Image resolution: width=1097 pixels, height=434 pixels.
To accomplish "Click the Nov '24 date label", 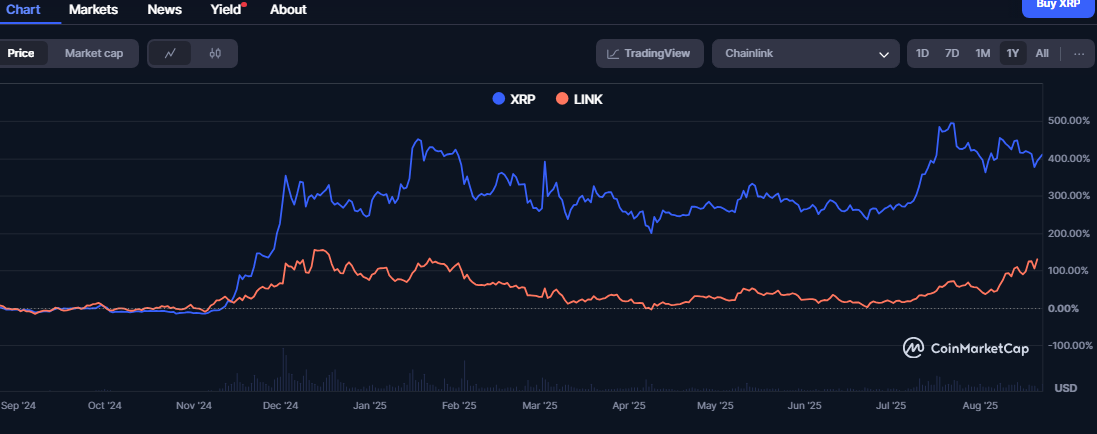I will [x=194, y=405].
